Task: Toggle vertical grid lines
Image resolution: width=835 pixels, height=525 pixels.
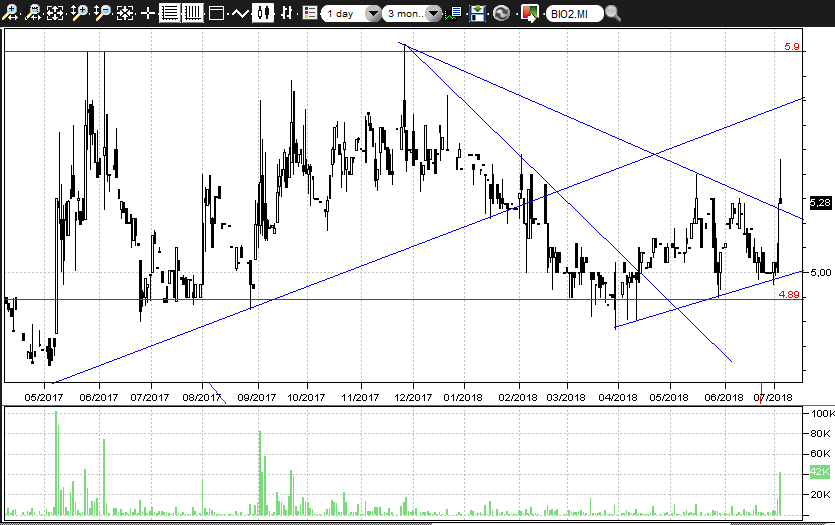Action: (192, 13)
